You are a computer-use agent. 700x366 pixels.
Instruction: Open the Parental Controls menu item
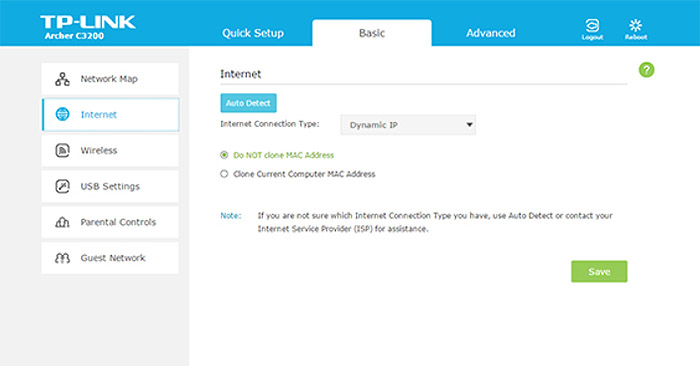pos(110,222)
